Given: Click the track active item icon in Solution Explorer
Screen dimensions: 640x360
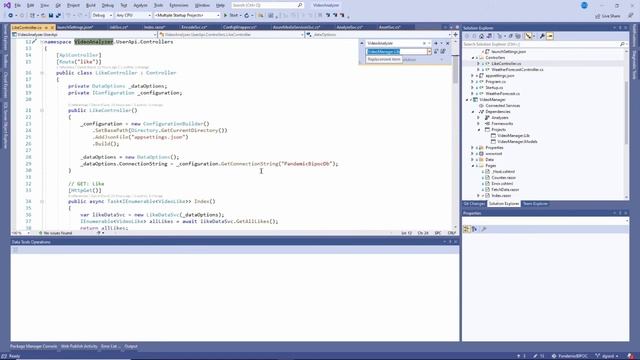Looking at the screenshot, I should coord(528,36).
